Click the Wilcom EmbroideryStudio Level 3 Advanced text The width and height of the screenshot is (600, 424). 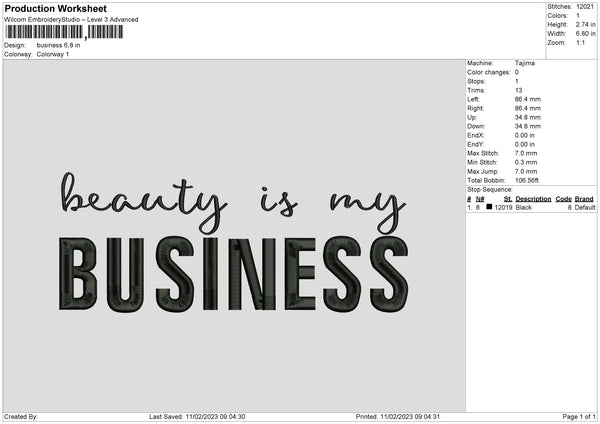tap(71, 20)
